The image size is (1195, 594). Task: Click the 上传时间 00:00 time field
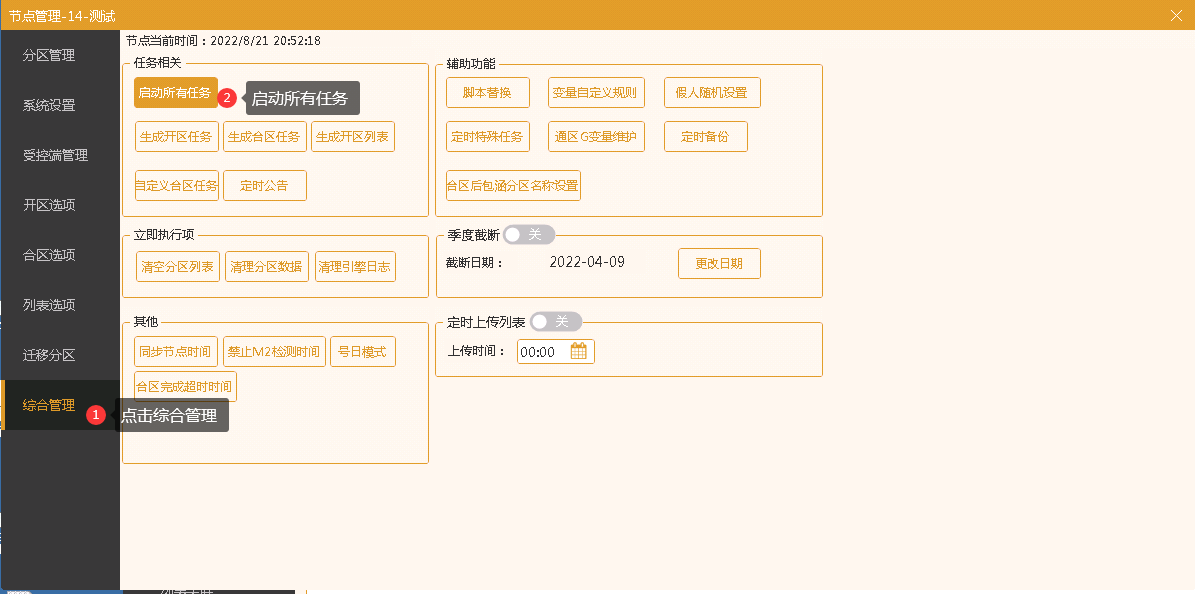(x=540, y=352)
